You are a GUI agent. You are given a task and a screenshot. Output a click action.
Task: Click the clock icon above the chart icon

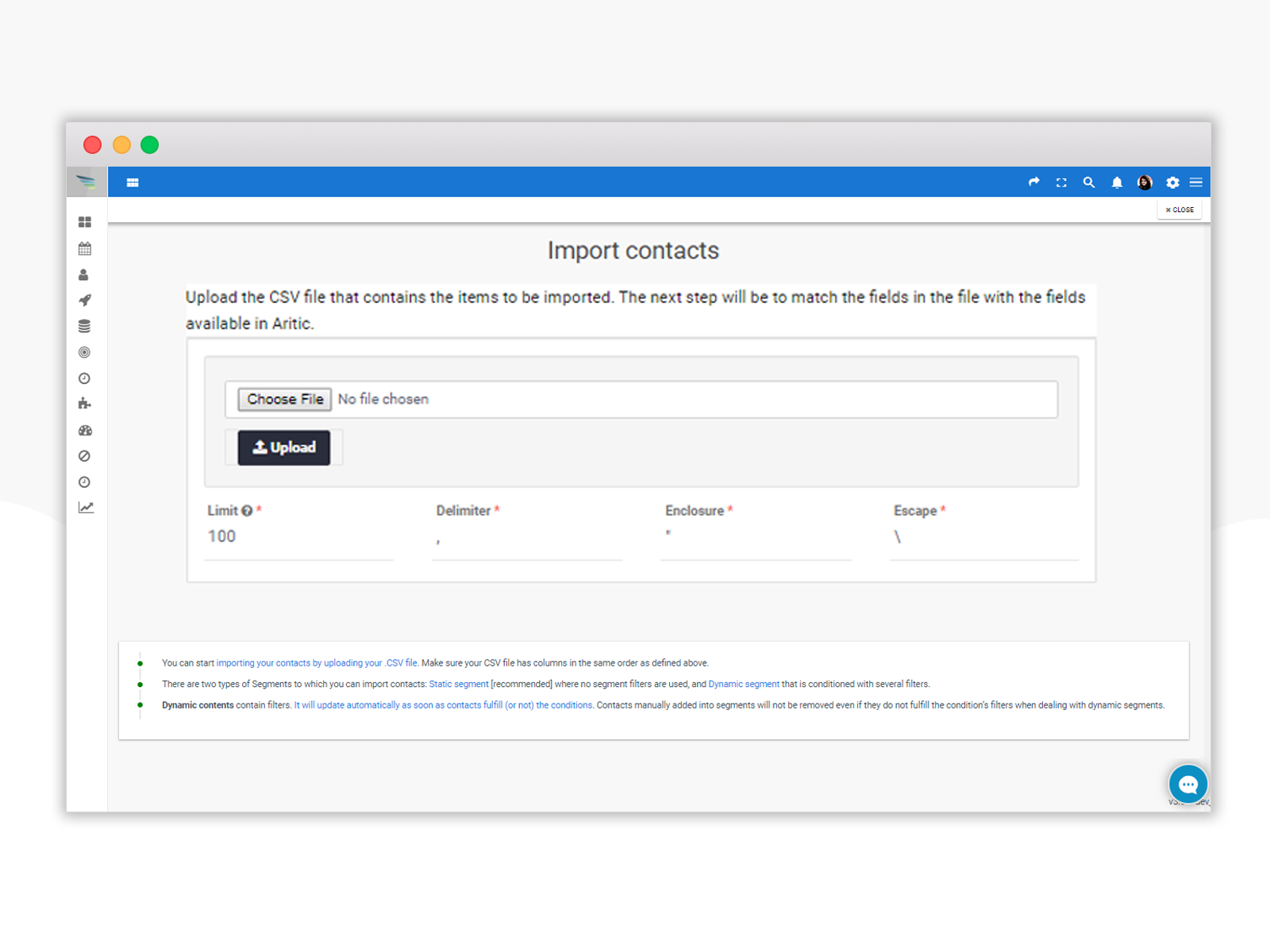tap(85, 482)
